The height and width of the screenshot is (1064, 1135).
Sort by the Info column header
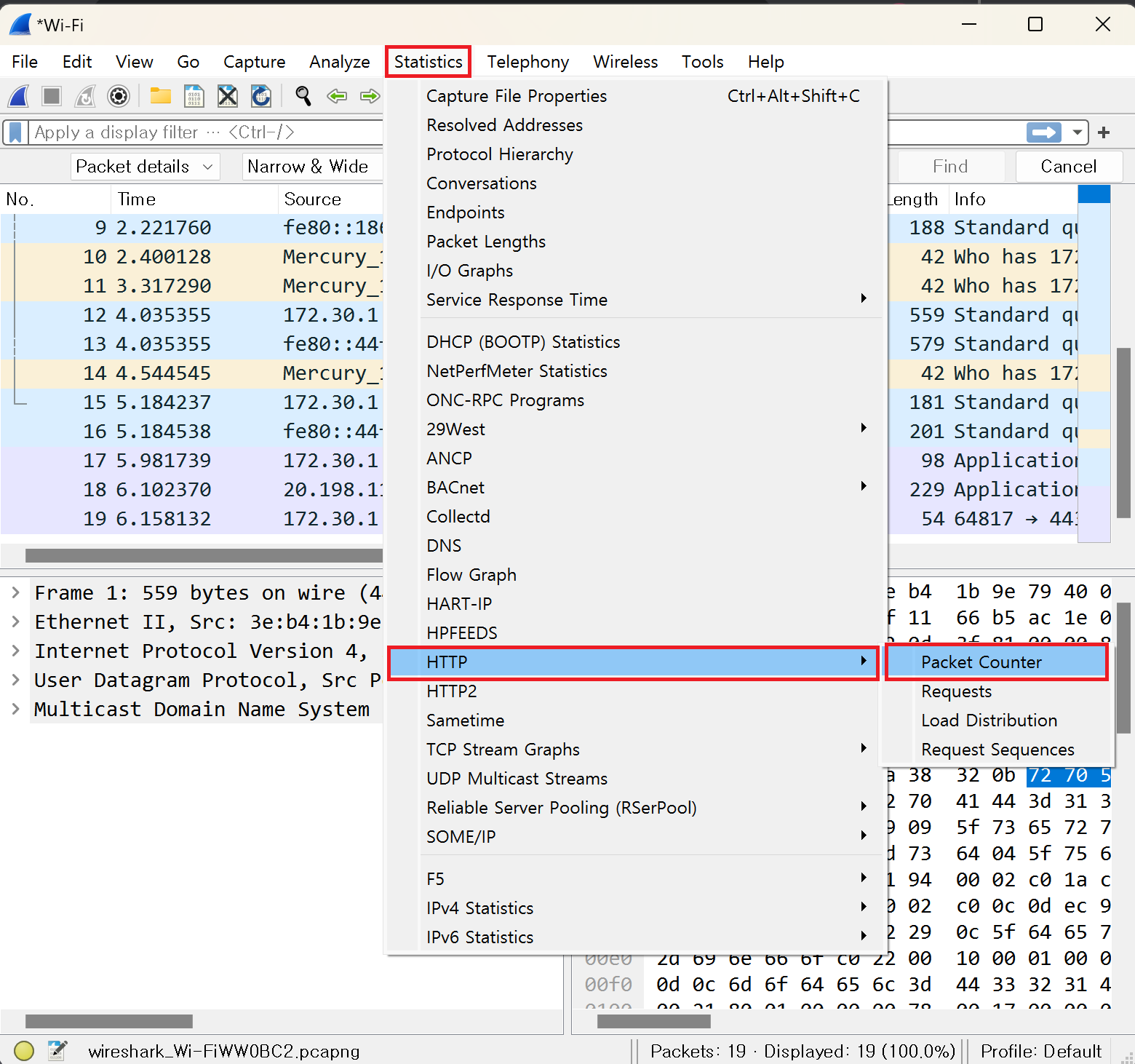(1013, 199)
